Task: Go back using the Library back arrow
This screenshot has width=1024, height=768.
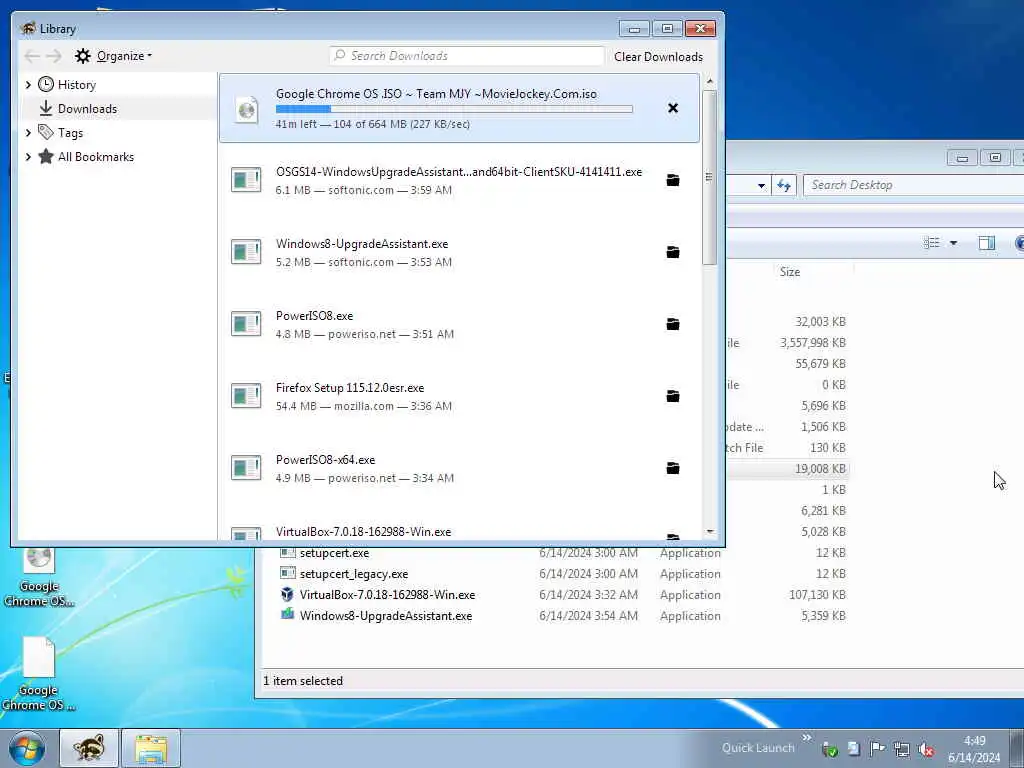Action: (x=32, y=56)
